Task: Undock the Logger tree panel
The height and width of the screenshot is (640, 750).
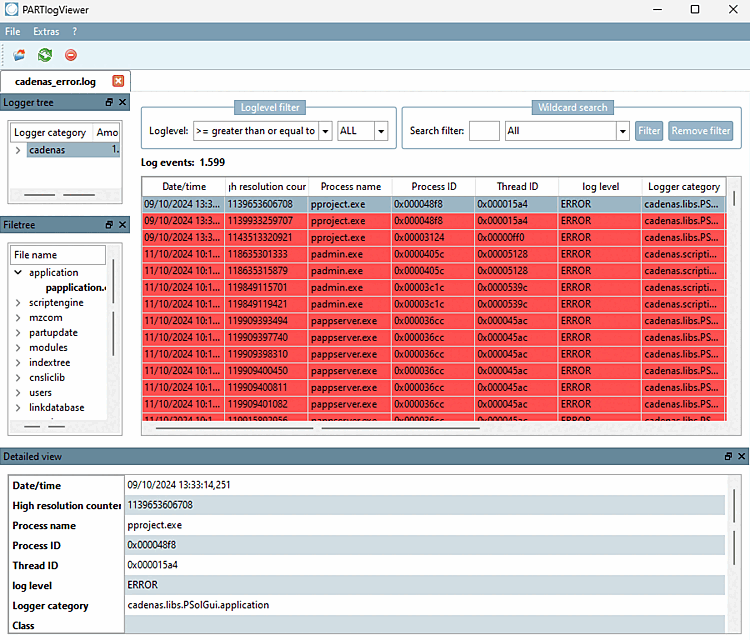Action: (109, 102)
